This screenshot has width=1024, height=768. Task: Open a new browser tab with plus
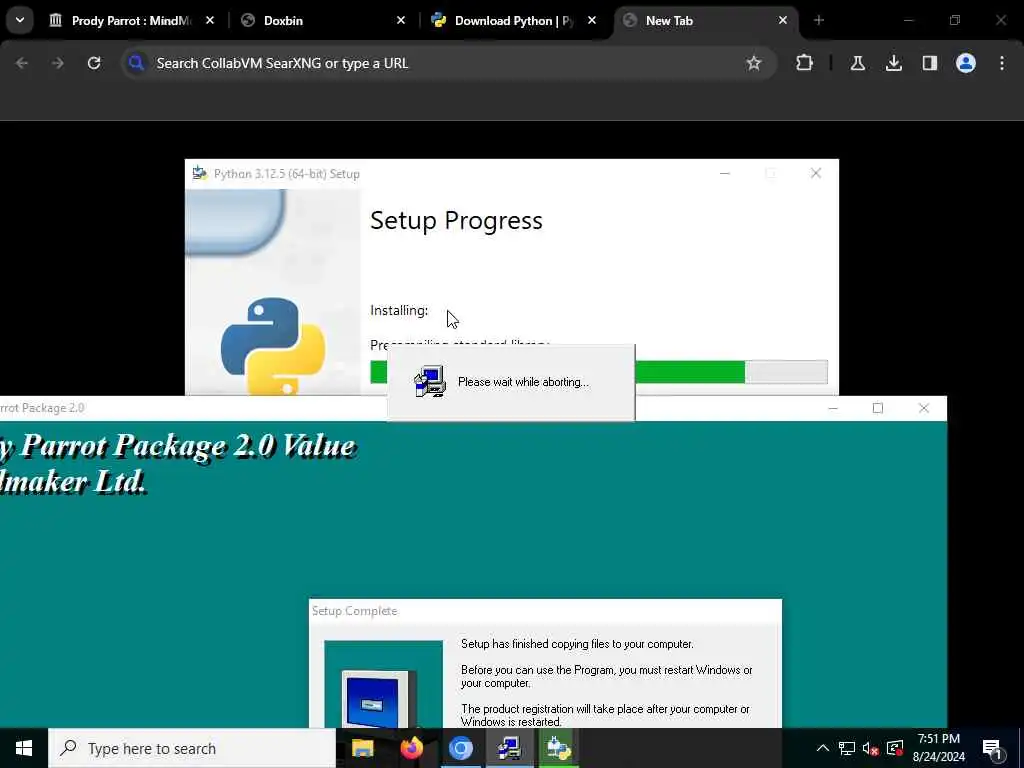[819, 21]
